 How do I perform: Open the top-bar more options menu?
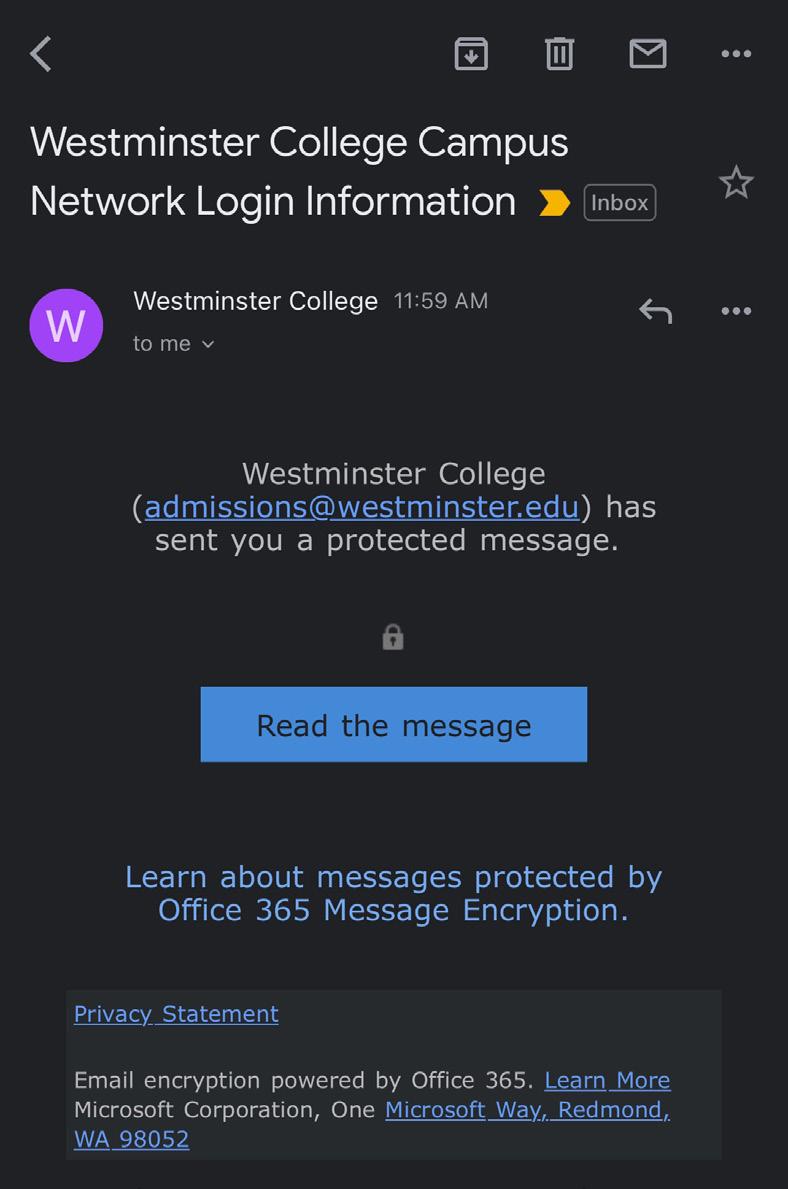(736, 54)
